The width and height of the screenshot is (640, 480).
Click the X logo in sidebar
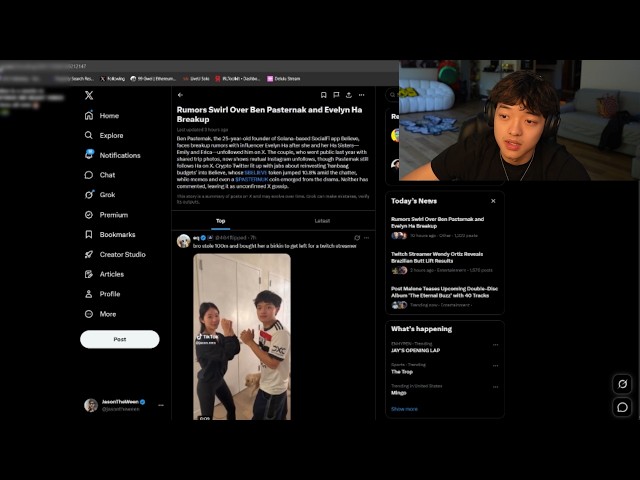[89, 95]
